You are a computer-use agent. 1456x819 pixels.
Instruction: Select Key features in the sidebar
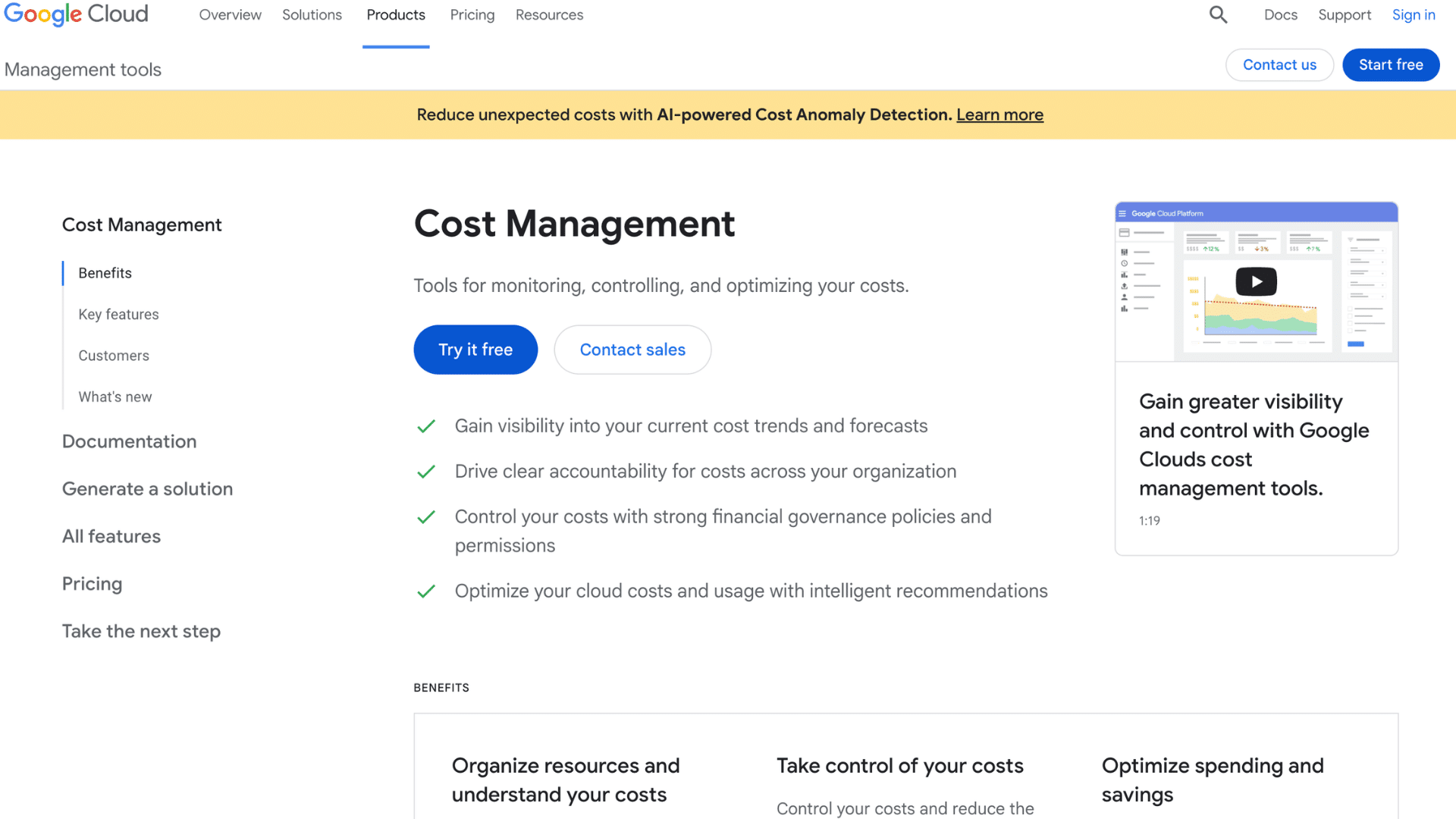pos(118,314)
